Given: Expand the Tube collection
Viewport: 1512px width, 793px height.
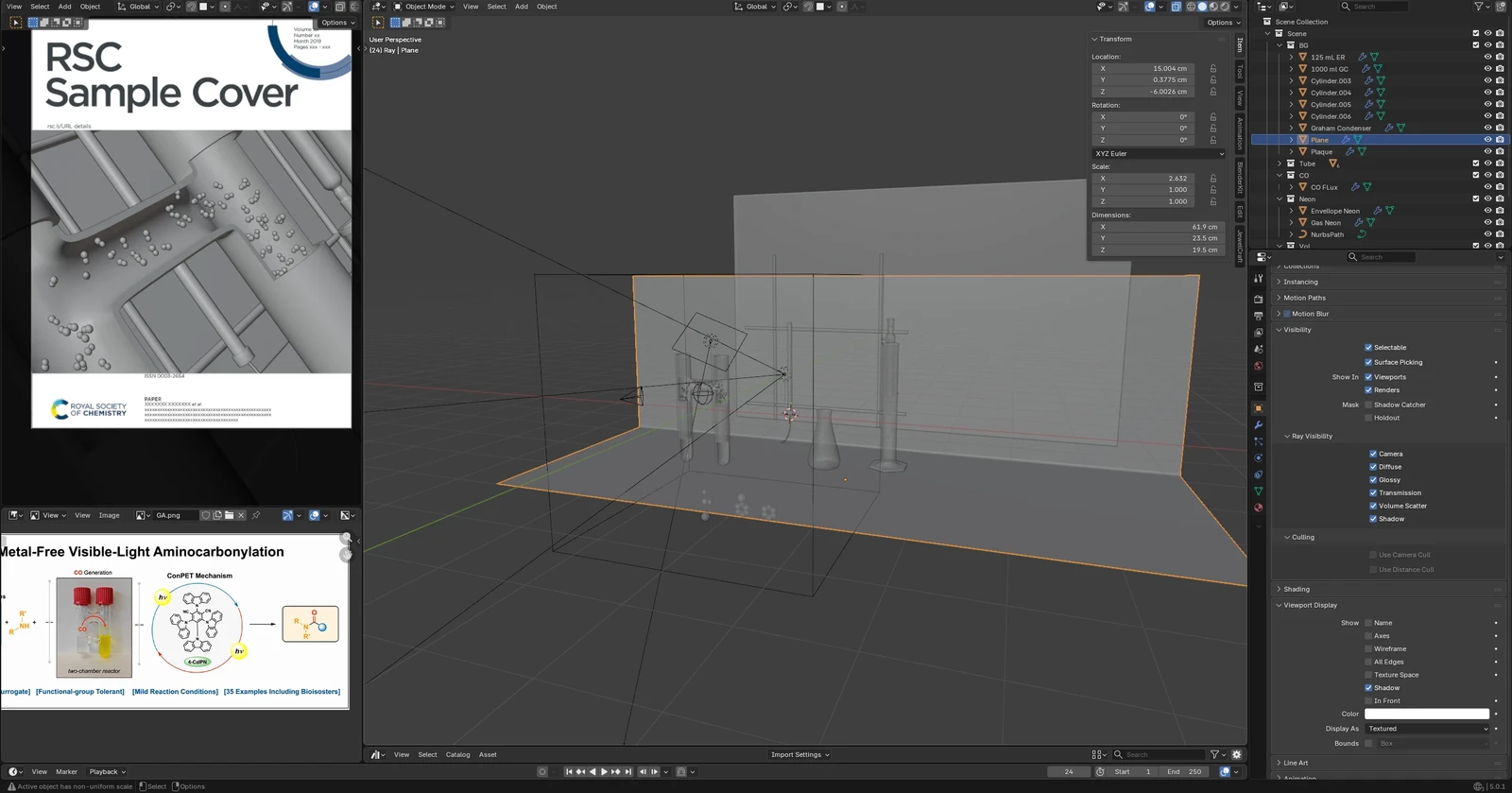Looking at the screenshot, I should (1280, 164).
